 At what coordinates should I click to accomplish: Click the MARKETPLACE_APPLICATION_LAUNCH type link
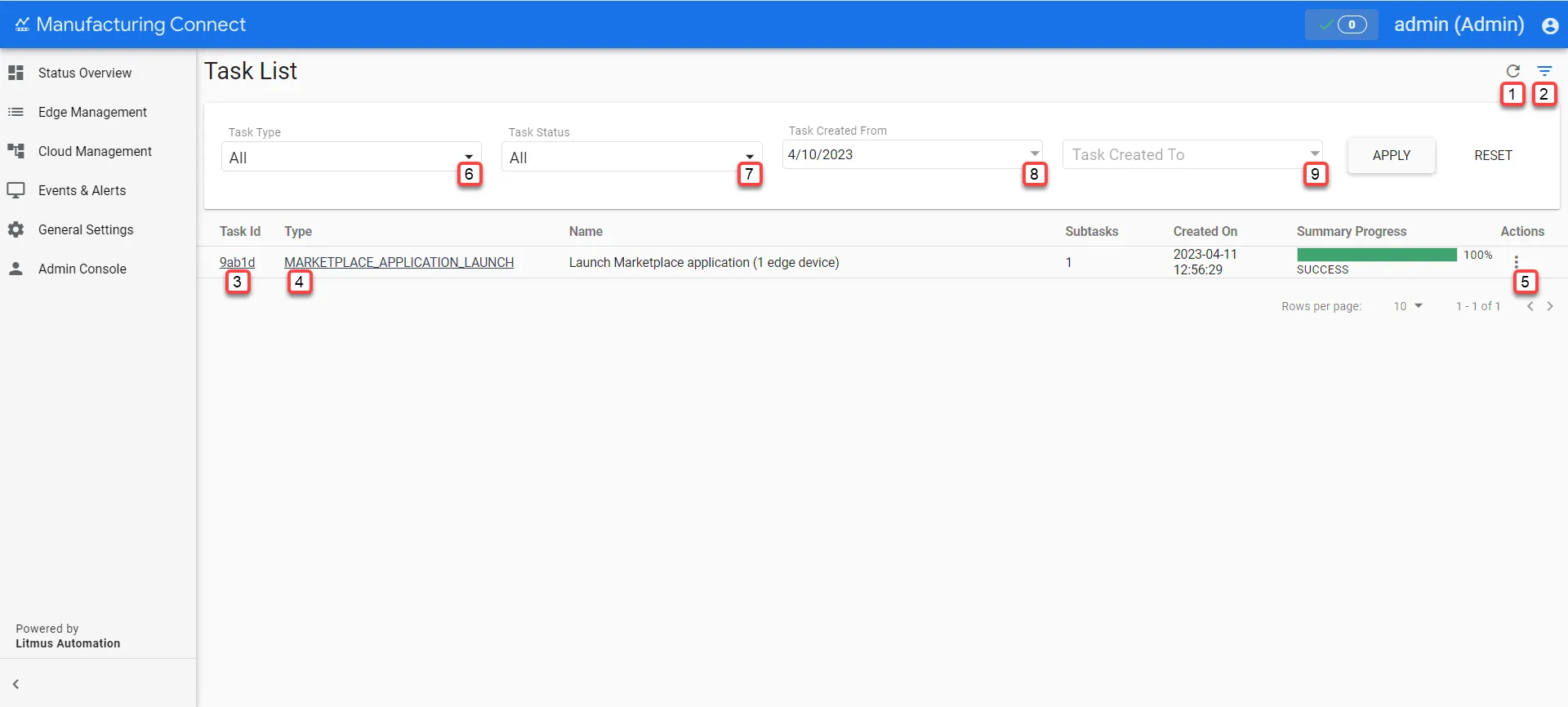pyautogui.click(x=399, y=262)
